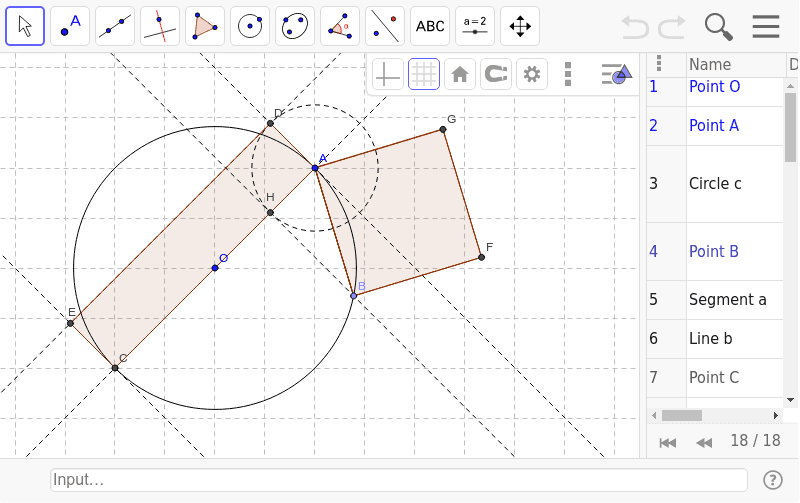This screenshot has width=800, height=503.
Task: Jump to first construction step
Action: pos(668,443)
